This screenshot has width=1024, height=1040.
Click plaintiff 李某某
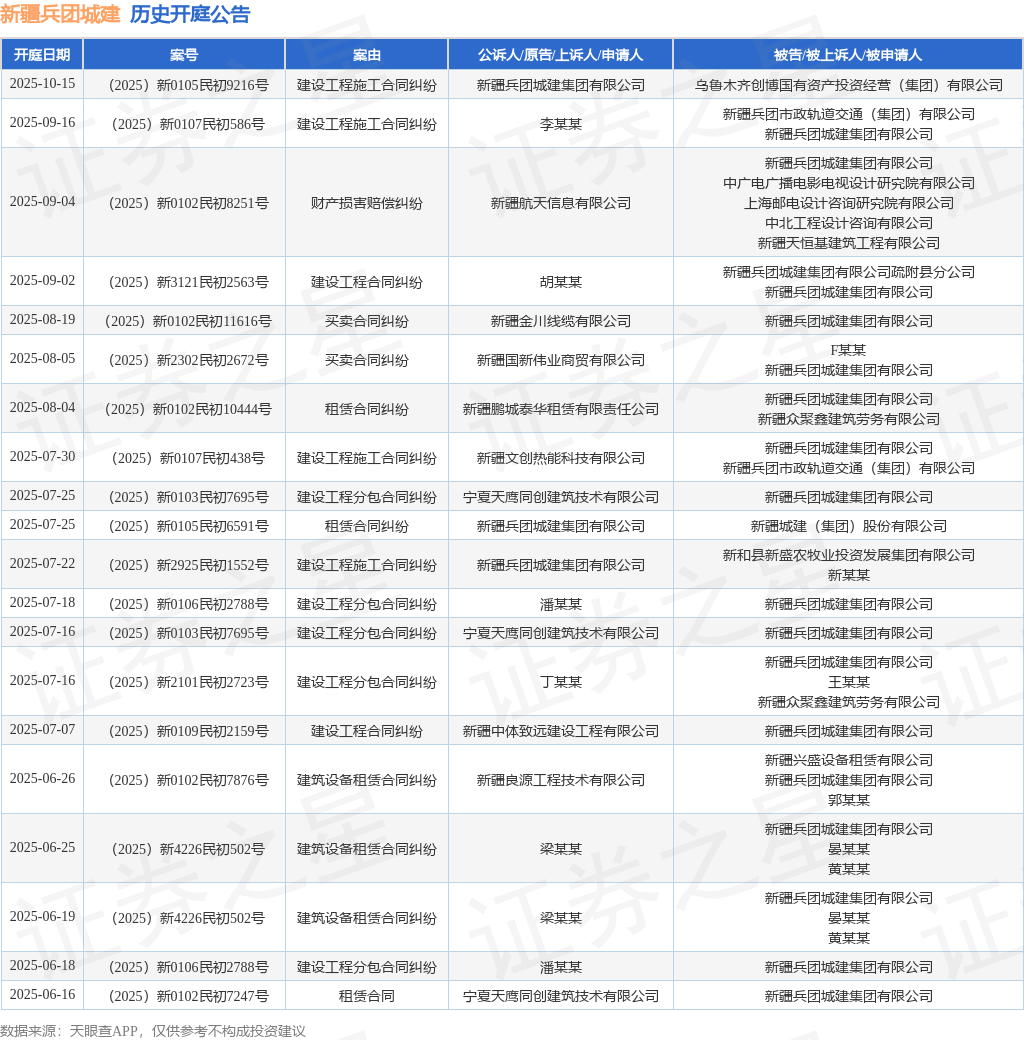pyautogui.click(x=560, y=124)
